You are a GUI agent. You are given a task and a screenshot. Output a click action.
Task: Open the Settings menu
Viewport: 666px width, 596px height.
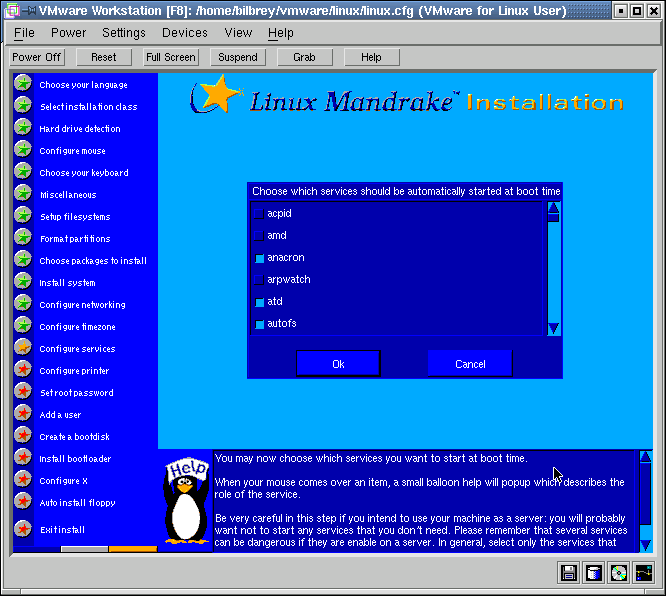click(x=124, y=33)
